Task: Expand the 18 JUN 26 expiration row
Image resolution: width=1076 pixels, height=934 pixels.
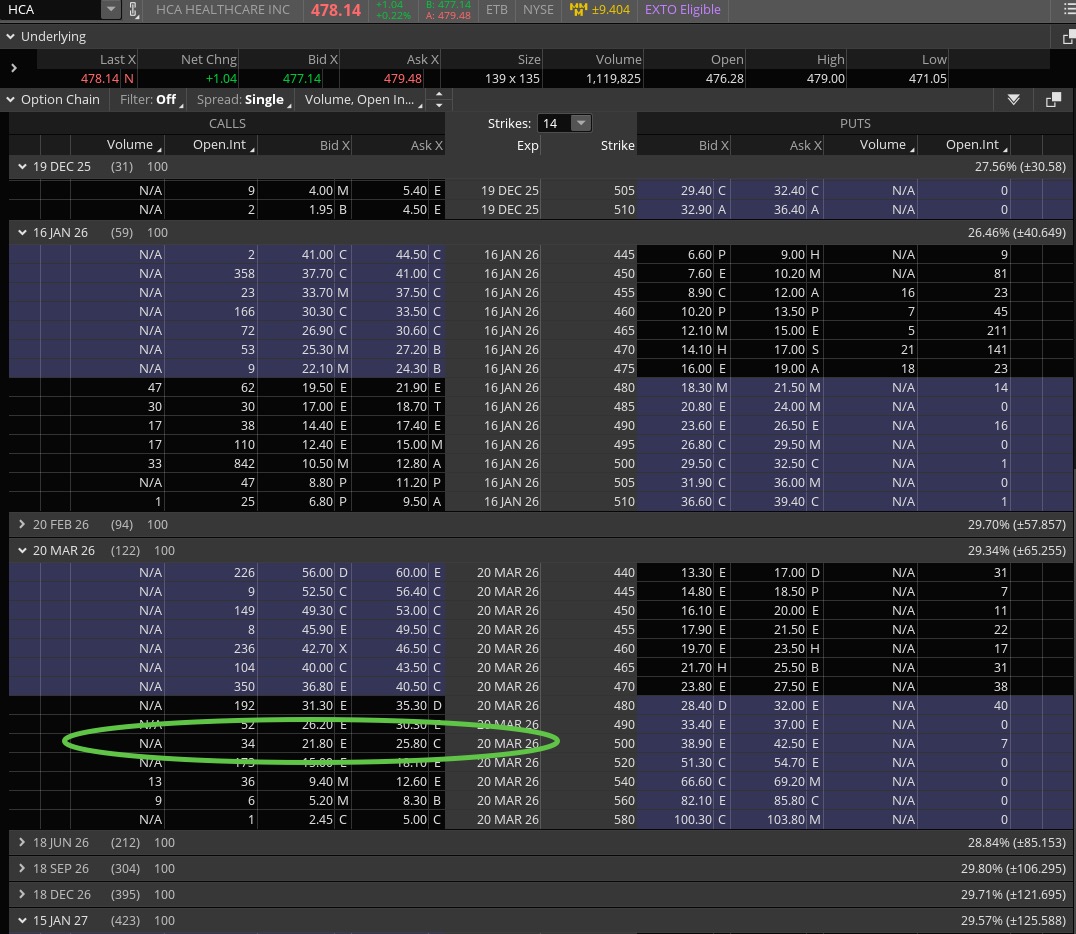Action: 23,843
